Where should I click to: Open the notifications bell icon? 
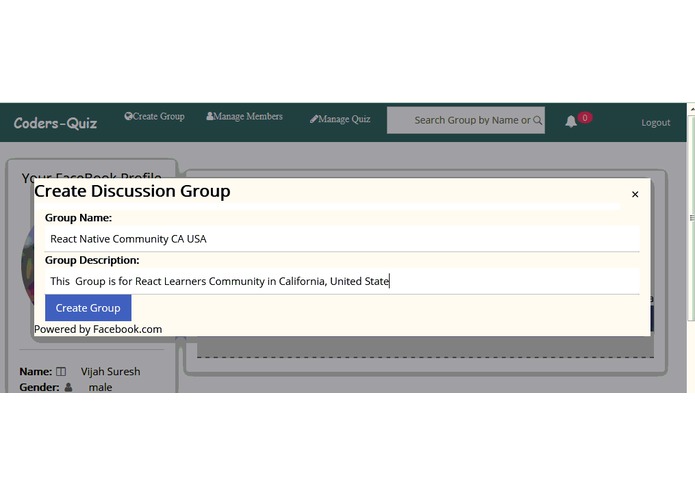[571, 121]
